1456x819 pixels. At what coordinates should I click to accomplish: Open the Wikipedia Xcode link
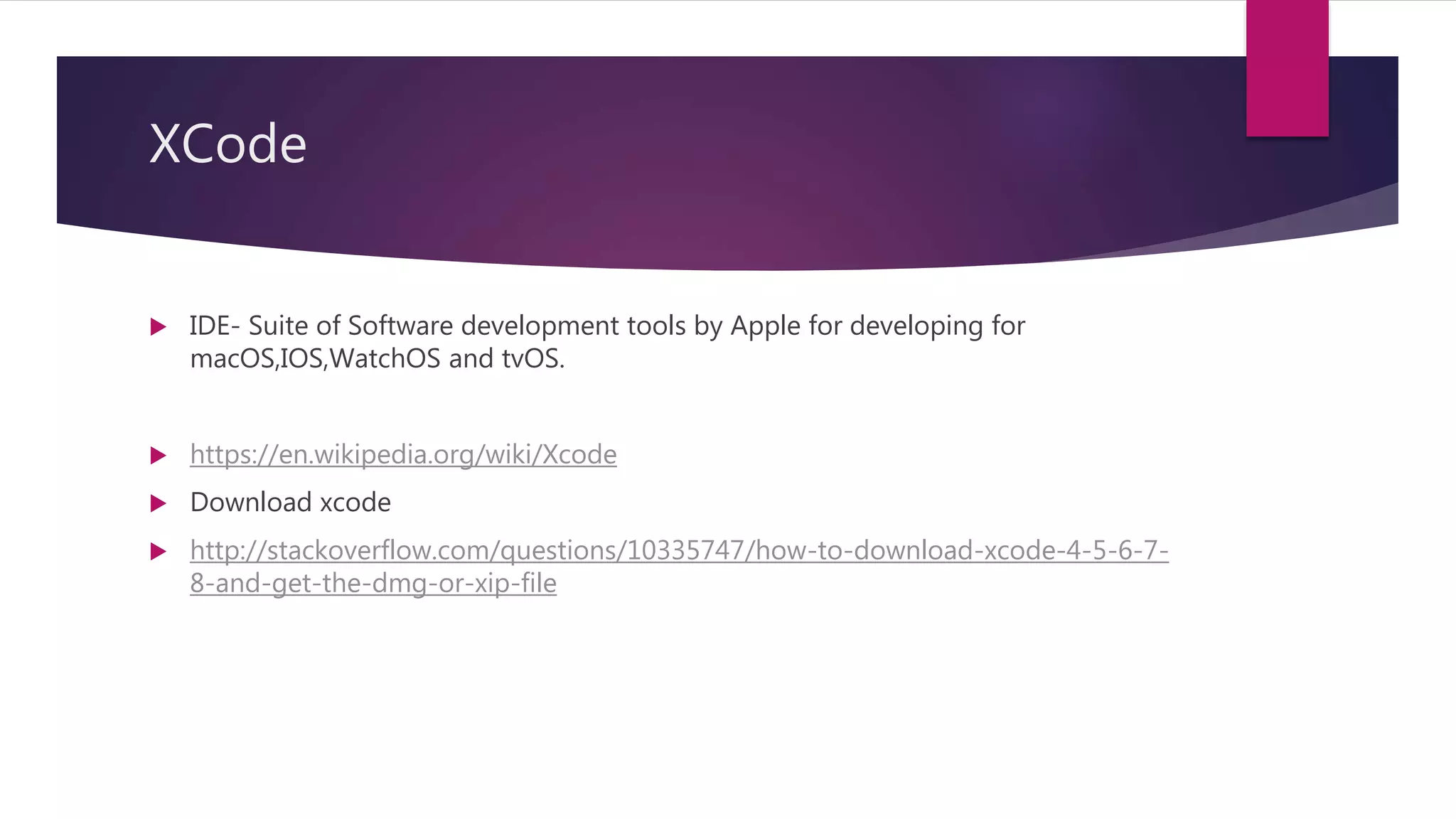(403, 454)
